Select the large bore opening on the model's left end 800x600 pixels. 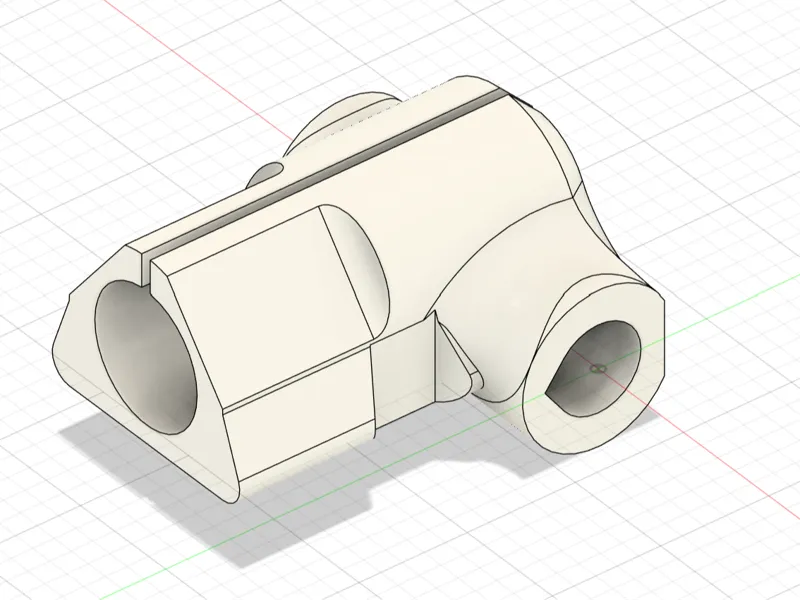(x=145, y=357)
